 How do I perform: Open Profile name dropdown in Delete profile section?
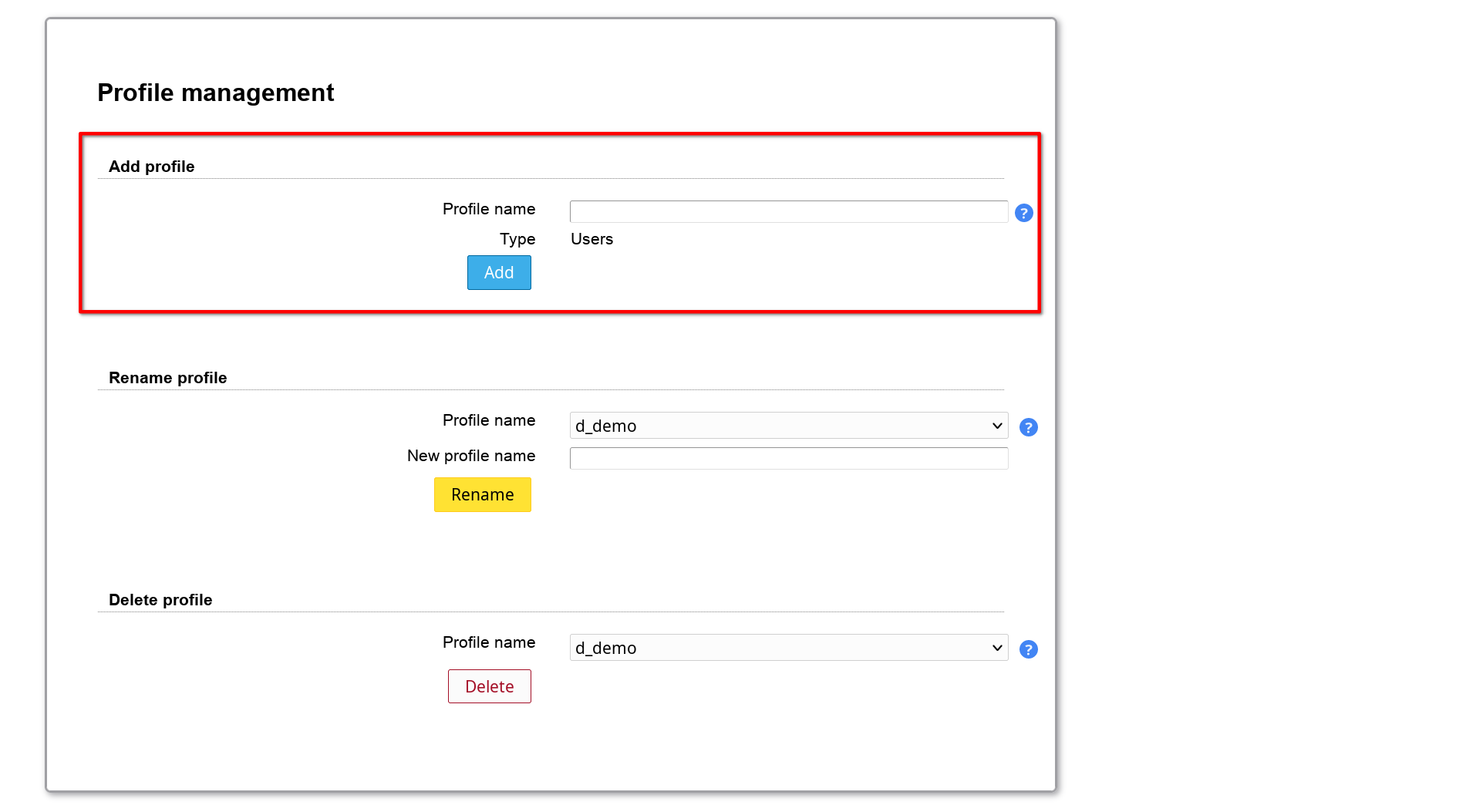pos(788,648)
